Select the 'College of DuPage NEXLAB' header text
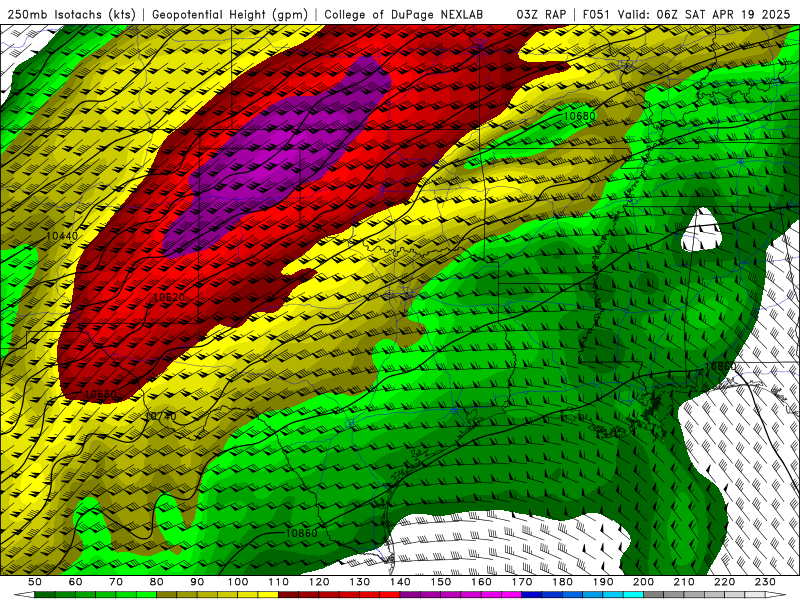800x600 pixels. coord(403,14)
